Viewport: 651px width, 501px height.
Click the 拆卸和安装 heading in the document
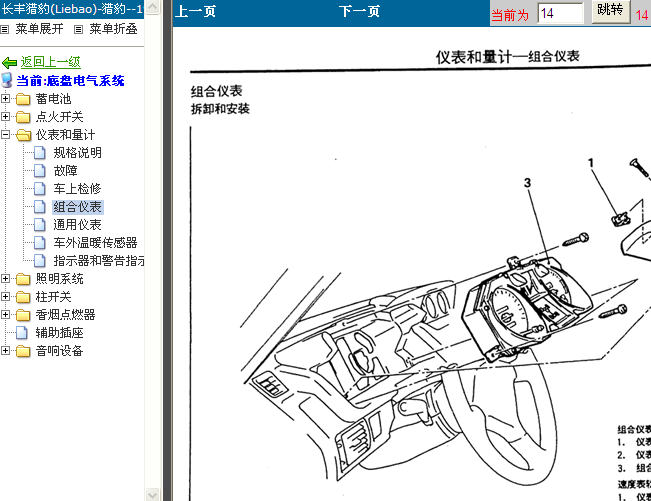(220, 109)
